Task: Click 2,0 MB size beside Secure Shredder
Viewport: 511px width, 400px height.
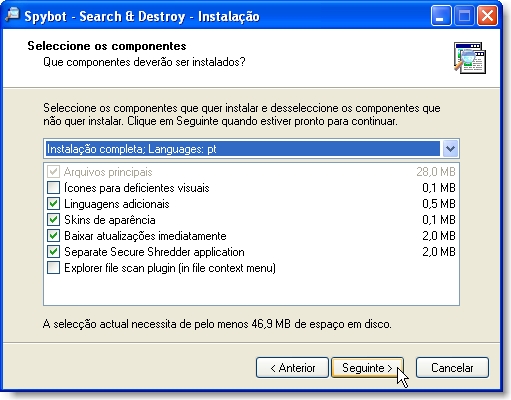Action: coord(439,252)
